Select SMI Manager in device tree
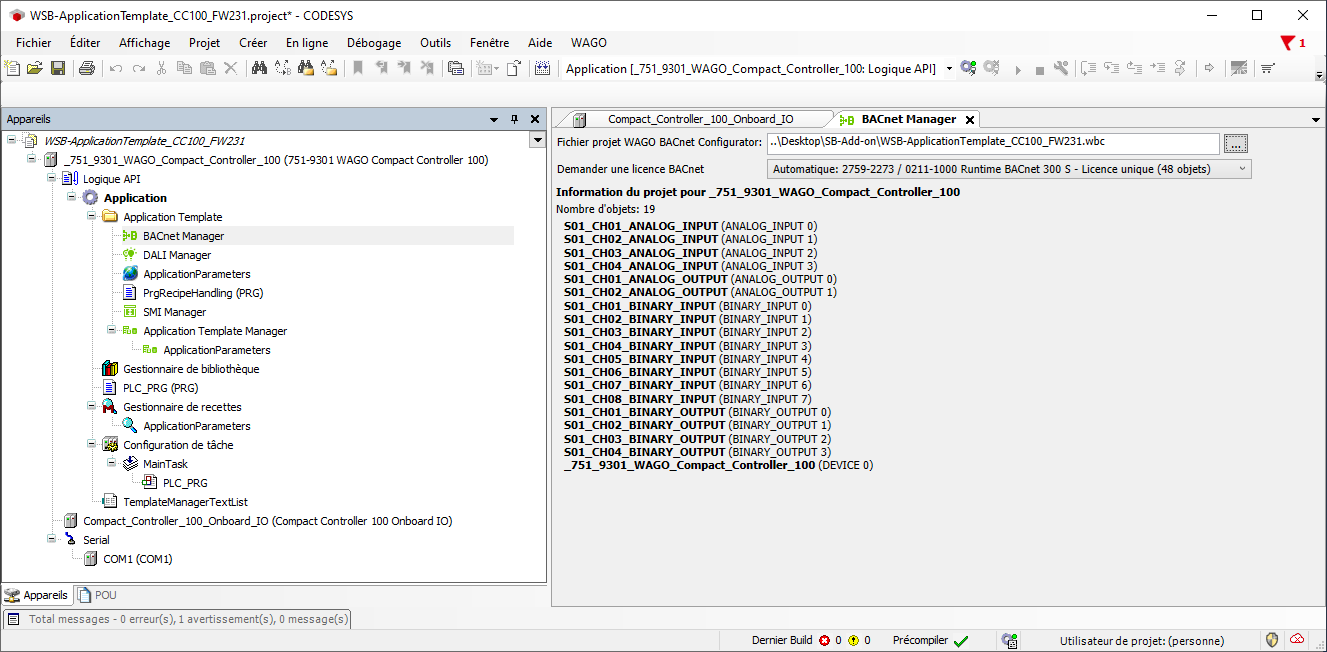The image size is (1327, 652). (174, 312)
